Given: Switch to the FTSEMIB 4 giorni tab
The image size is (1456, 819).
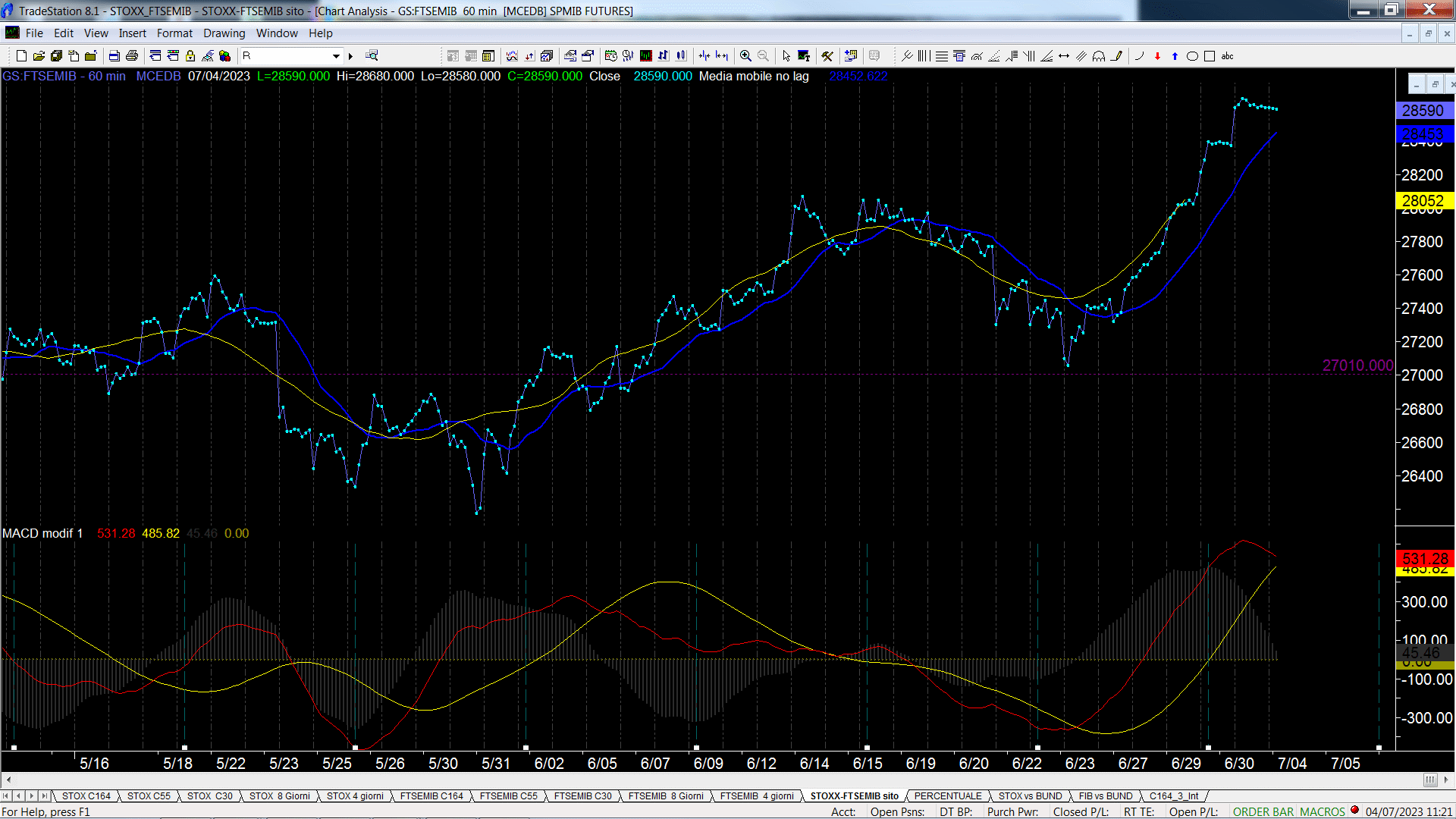Looking at the screenshot, I should click(757, 796).
